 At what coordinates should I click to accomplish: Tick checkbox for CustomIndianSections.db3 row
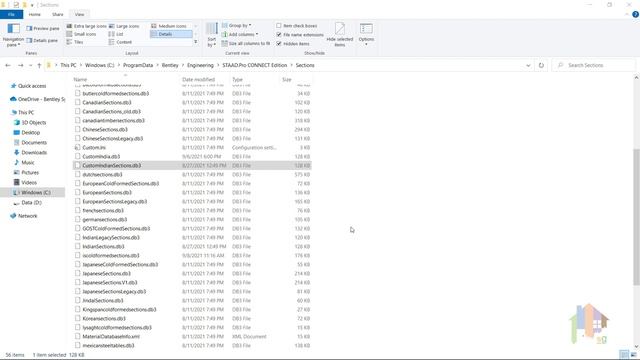(77, 165)
